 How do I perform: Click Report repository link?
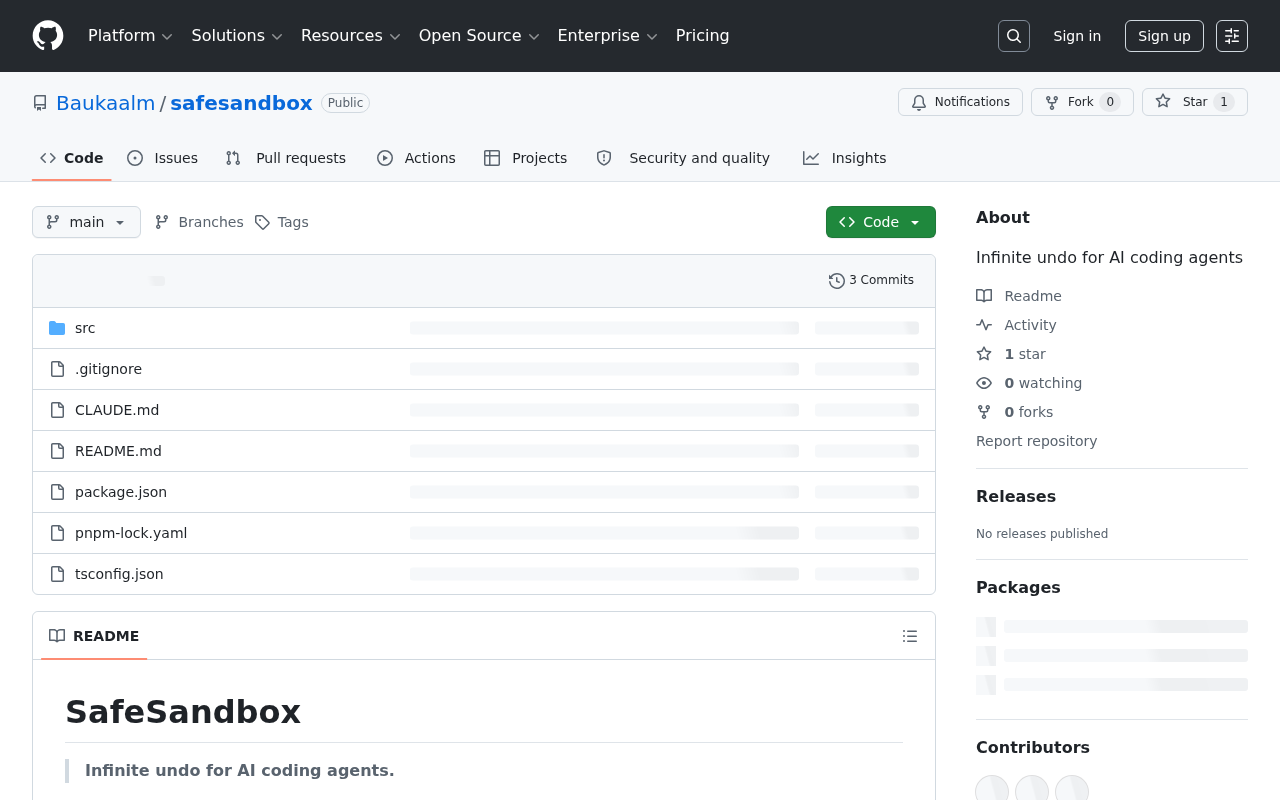(x=1036, y=441)
